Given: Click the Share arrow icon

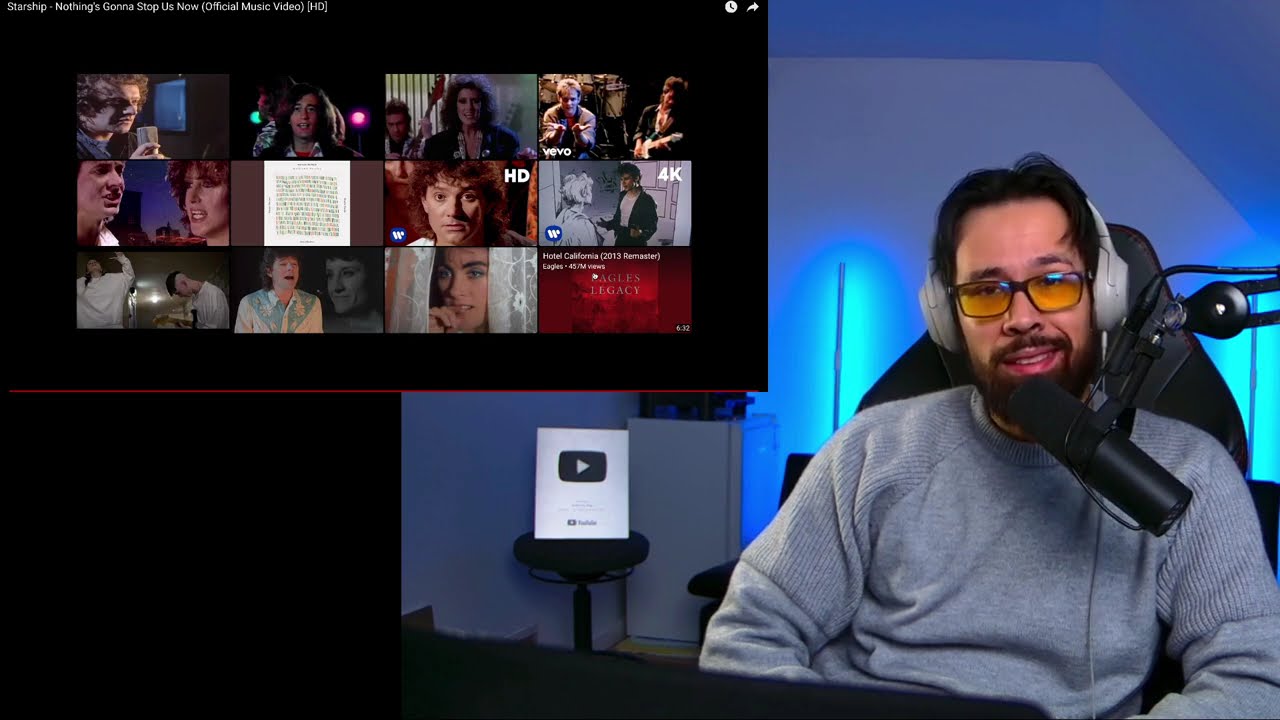Looking at the screenshot, I should coord(753,7).
